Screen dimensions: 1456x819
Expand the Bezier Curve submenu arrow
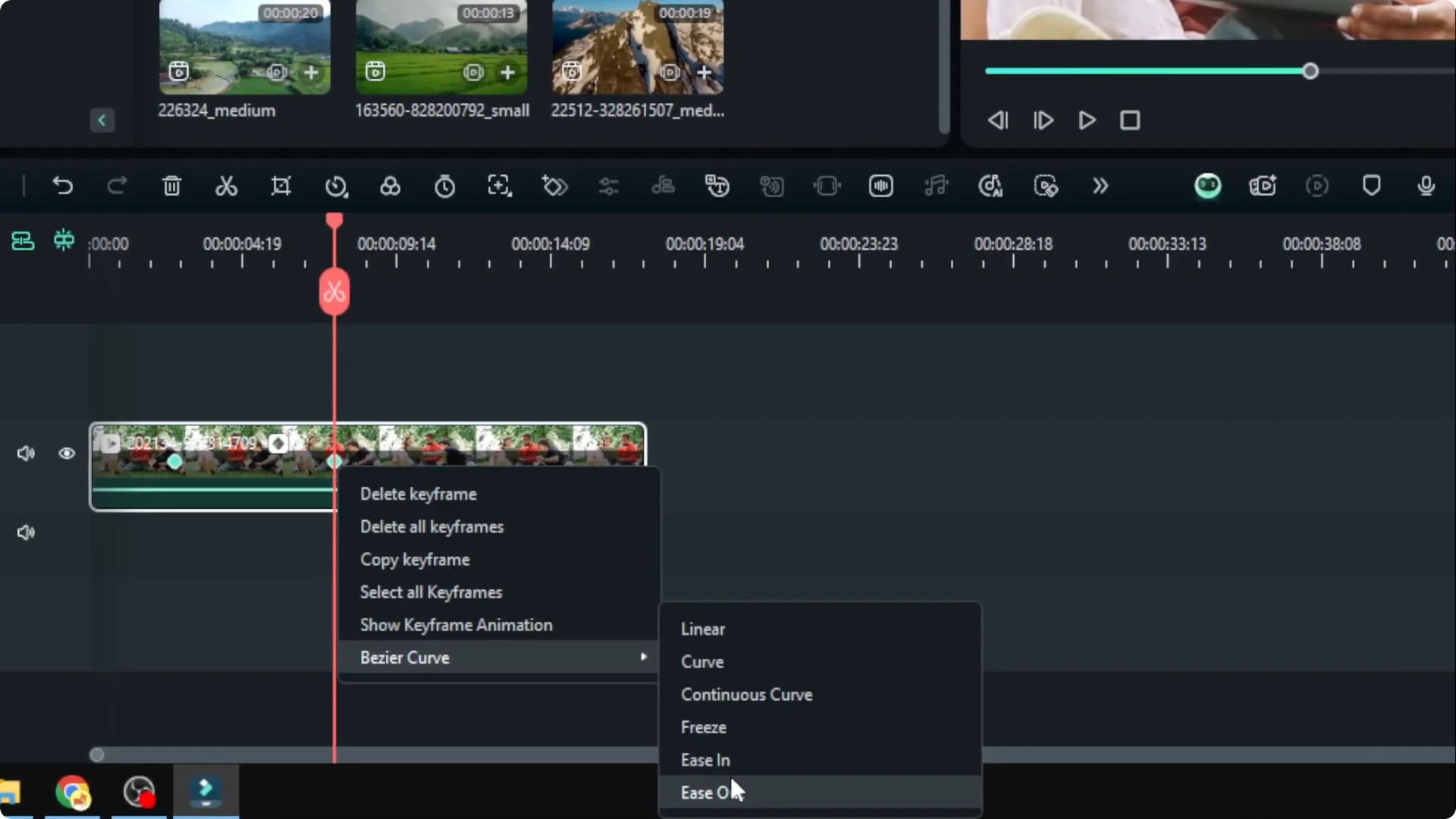643,657
